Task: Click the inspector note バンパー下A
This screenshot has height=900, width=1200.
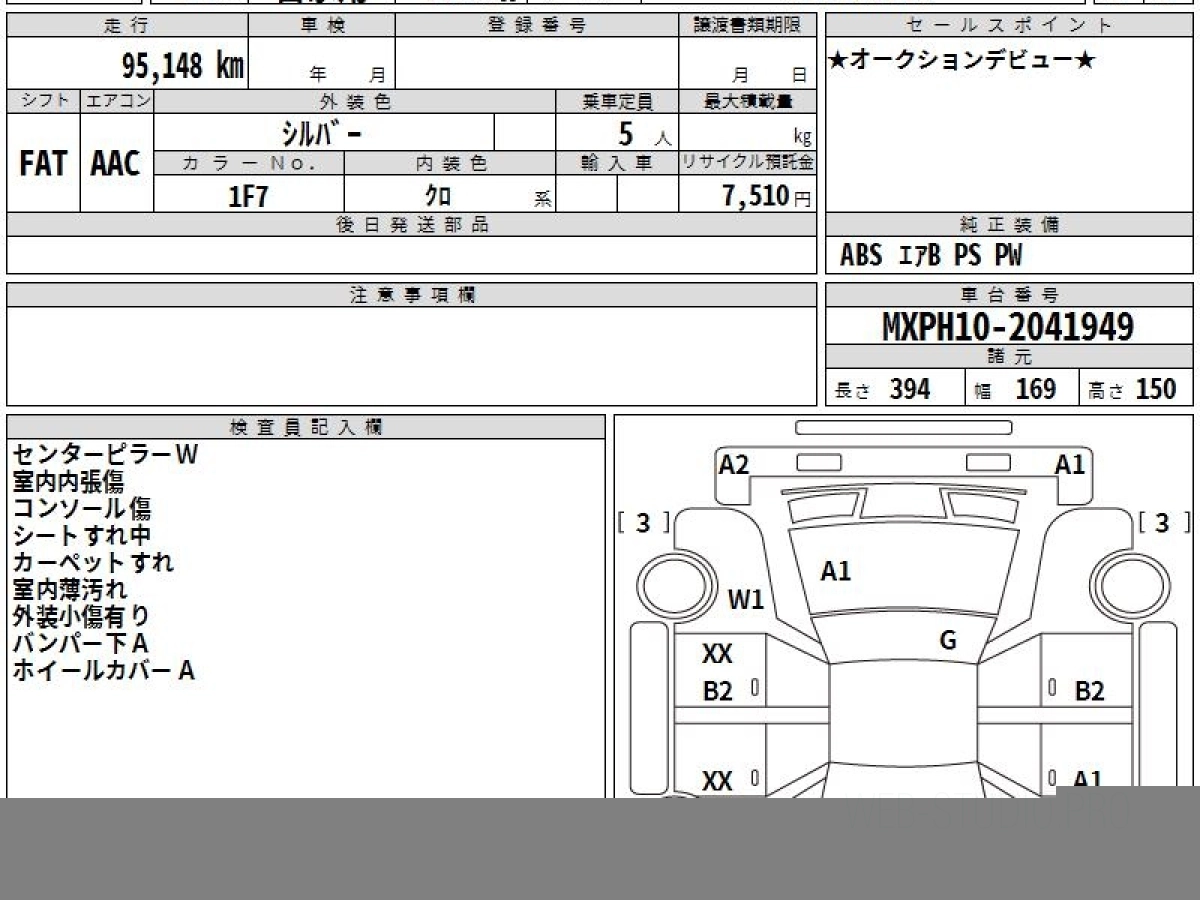Action: [x=80, y=643]
